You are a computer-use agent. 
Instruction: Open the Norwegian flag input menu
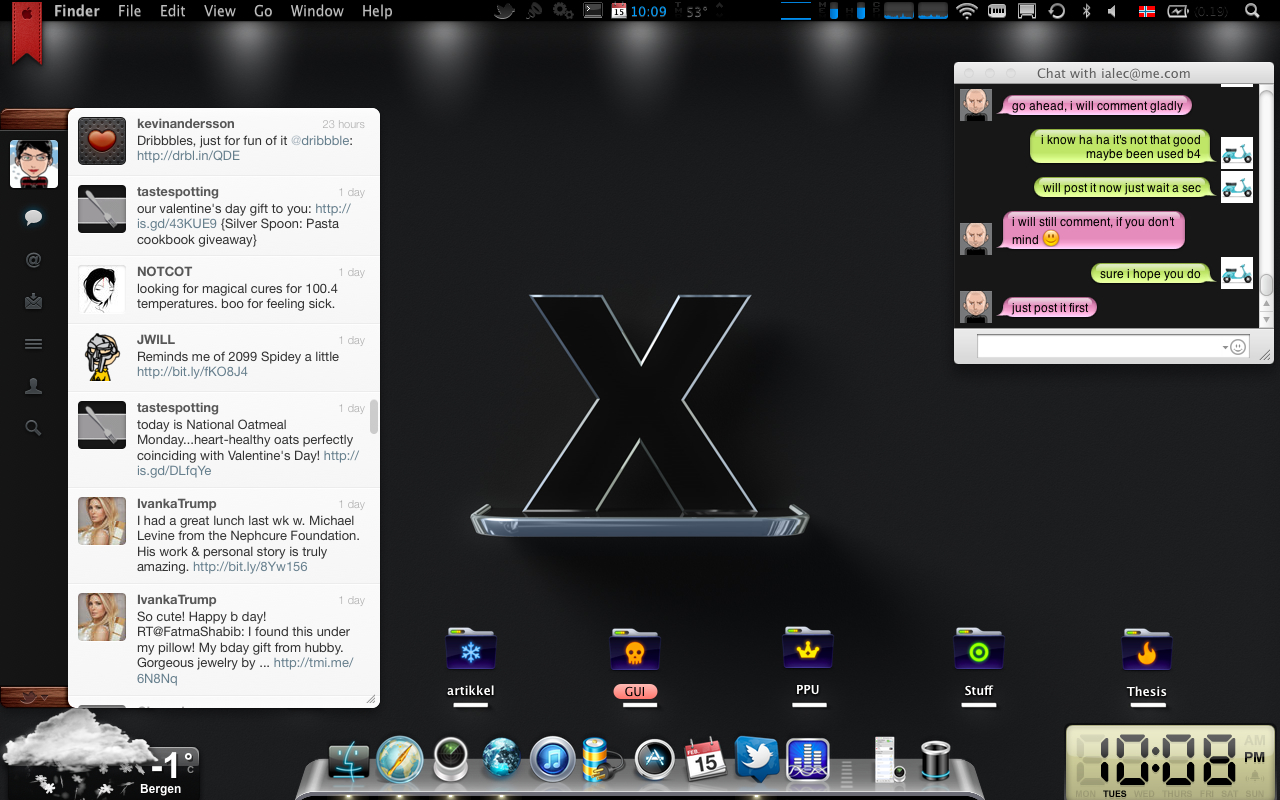[x=1147, y=11]
